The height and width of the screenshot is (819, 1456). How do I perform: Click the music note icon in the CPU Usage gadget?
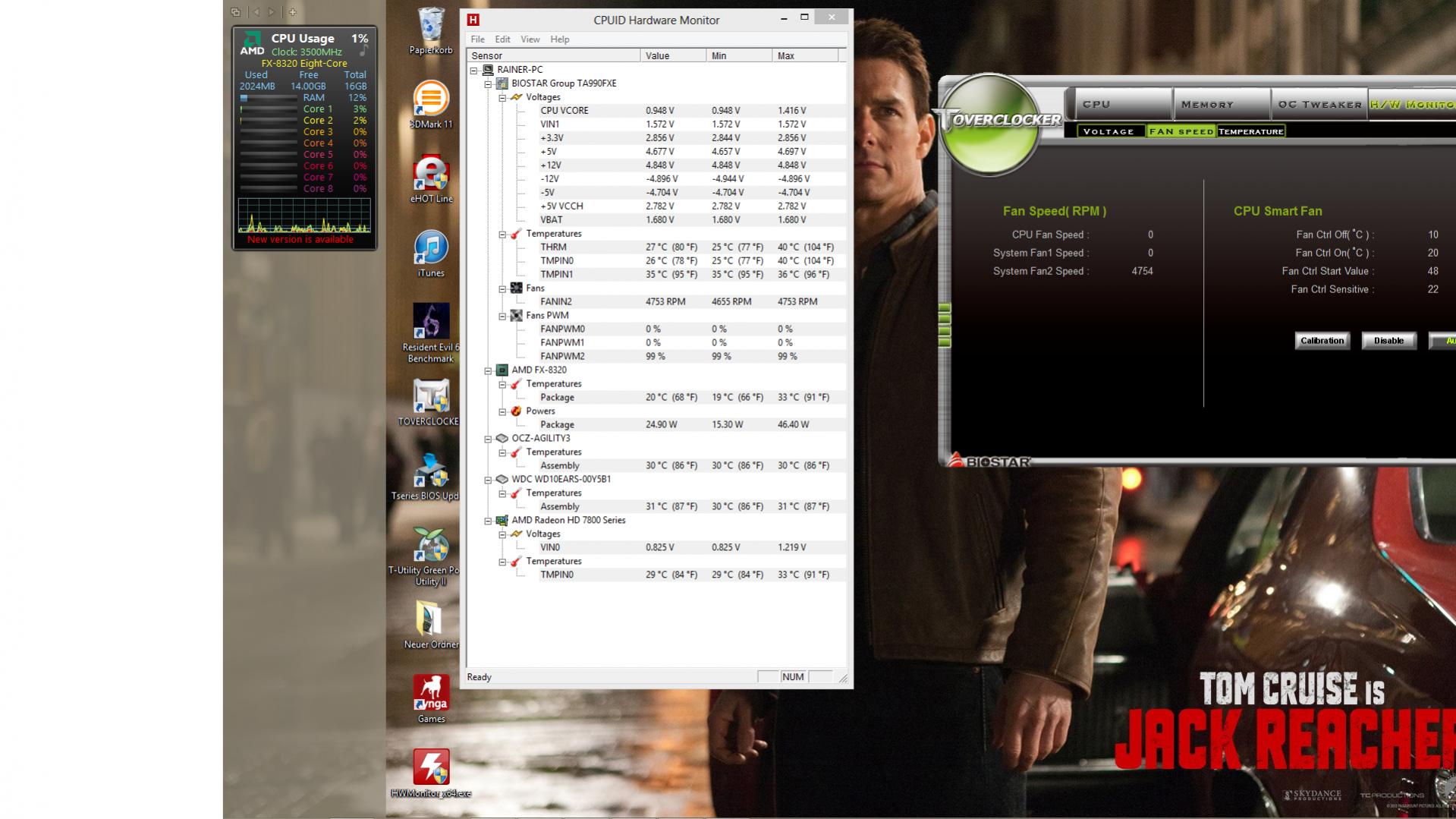364,50
